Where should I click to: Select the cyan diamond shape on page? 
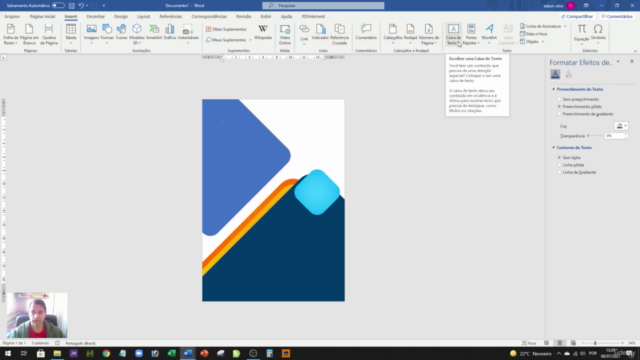coord(317,192)
